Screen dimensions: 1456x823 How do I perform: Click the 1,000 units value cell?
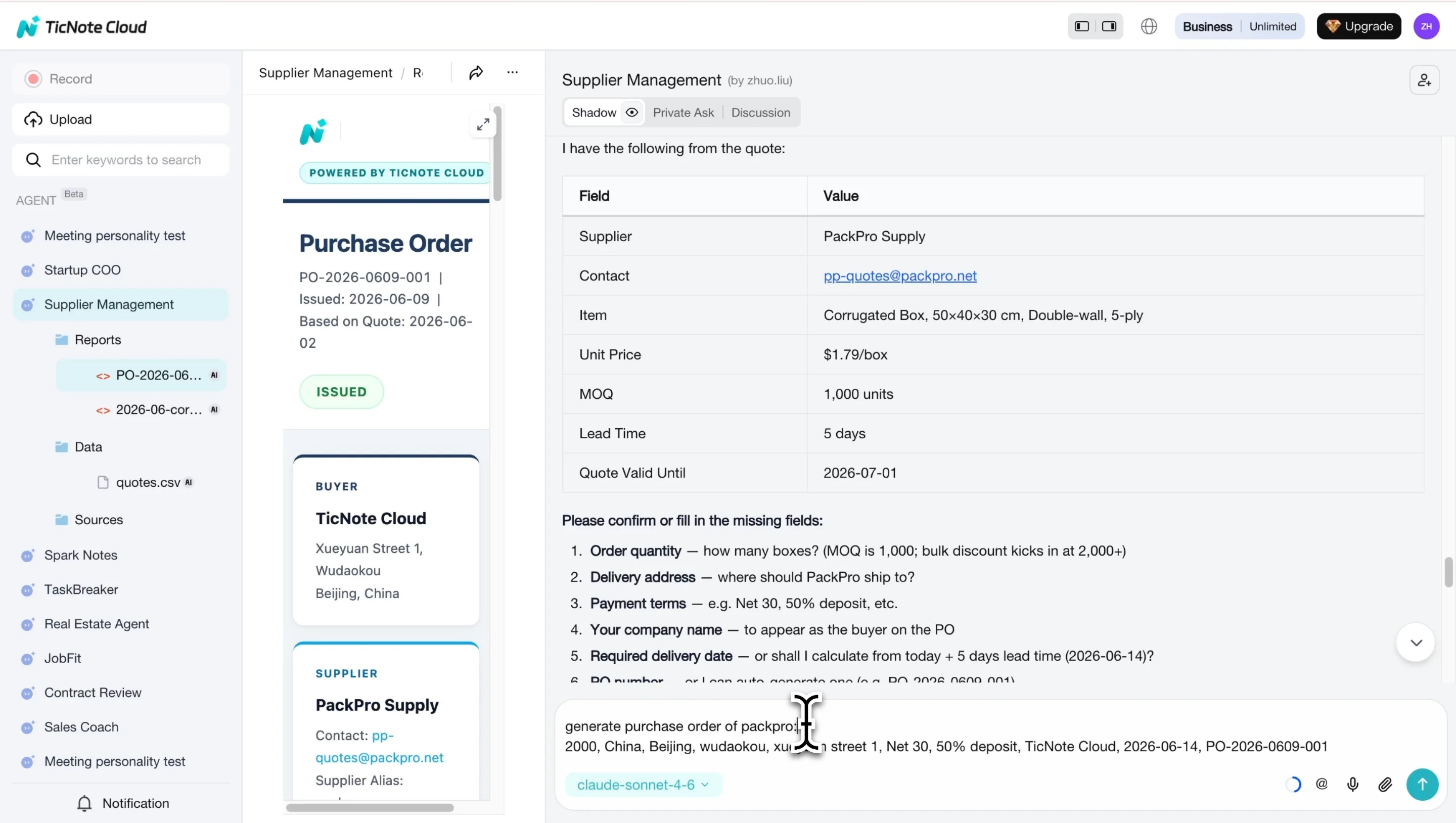pyautogui.click(x=1115, y=394)
